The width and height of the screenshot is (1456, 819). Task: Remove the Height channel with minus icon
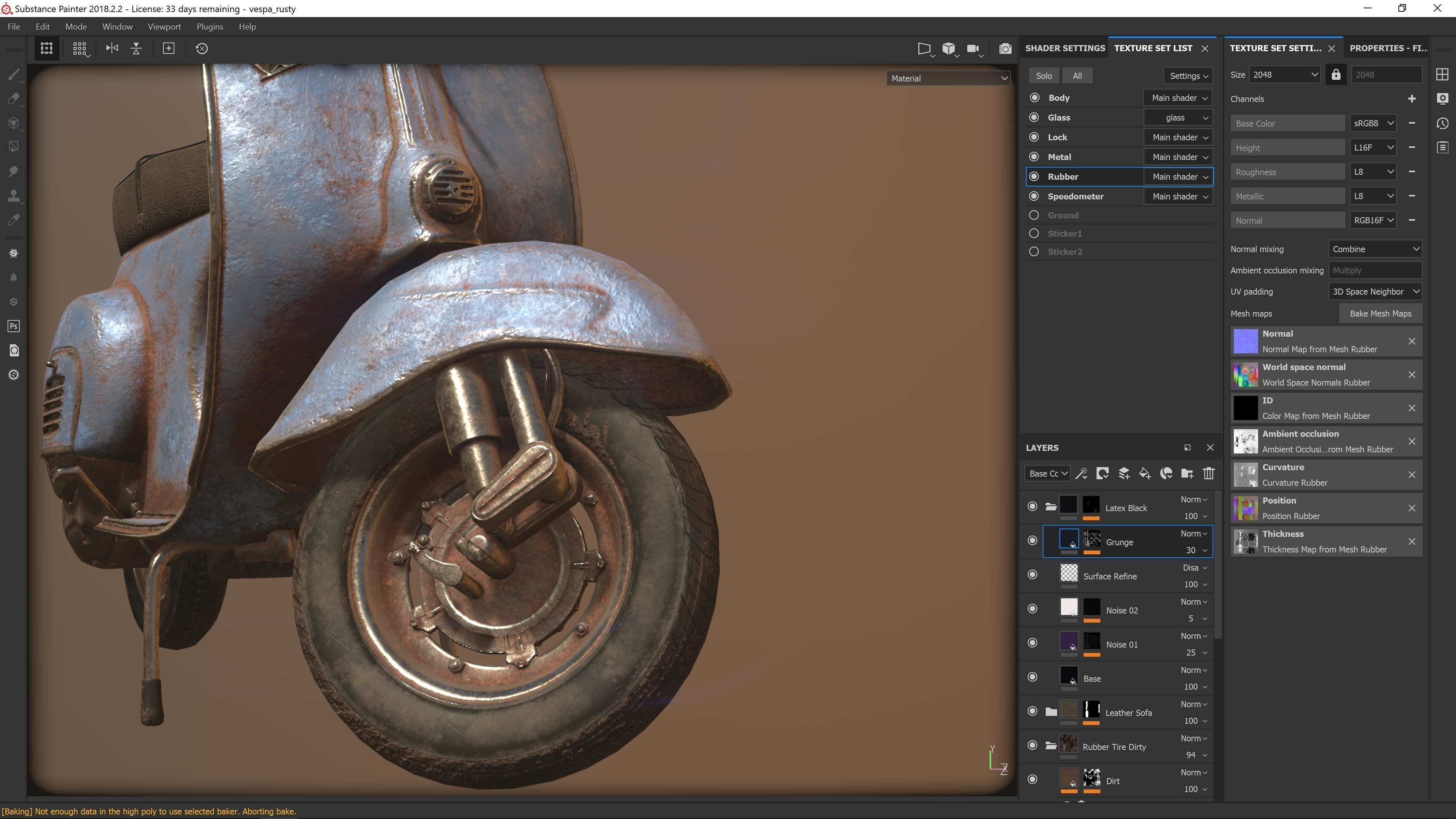click(1412, 147)
